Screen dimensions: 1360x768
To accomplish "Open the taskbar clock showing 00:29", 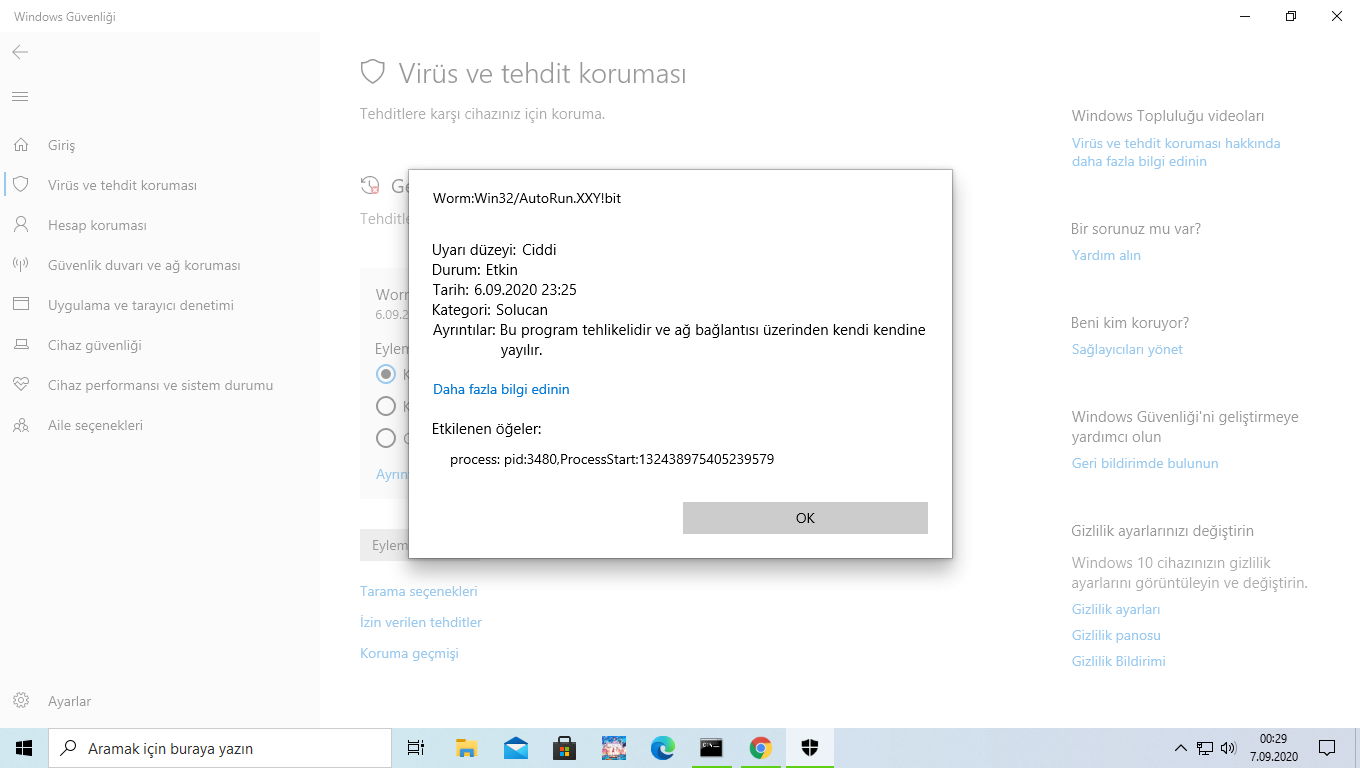I will [x=1273, y=748].
